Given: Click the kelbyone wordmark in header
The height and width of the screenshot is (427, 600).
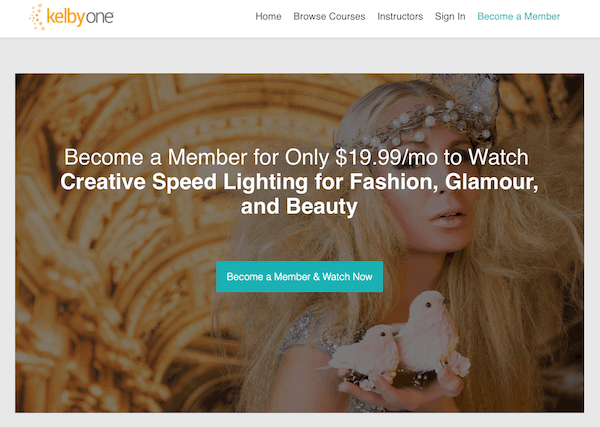Looking at the screenshot, I should pos(80,17).
